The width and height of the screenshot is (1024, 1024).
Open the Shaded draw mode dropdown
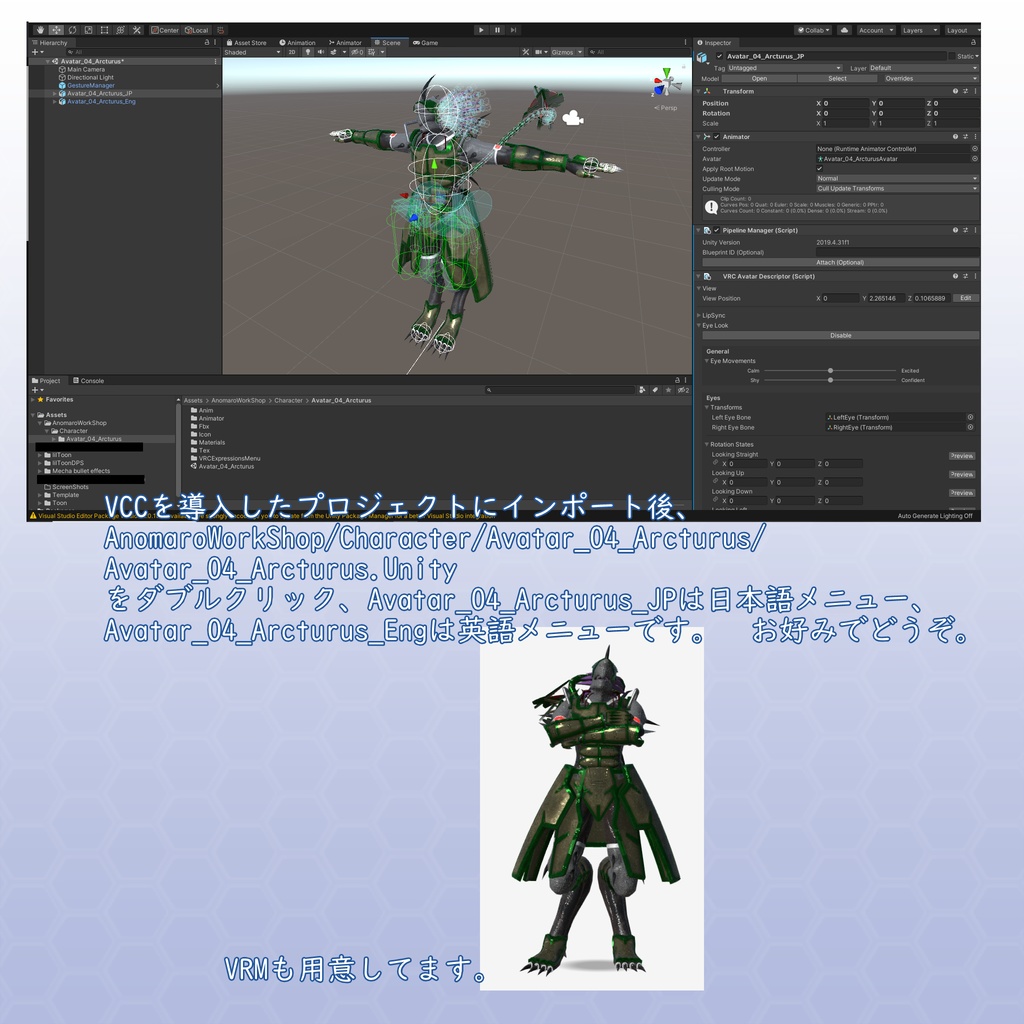(x=253, y=51)
